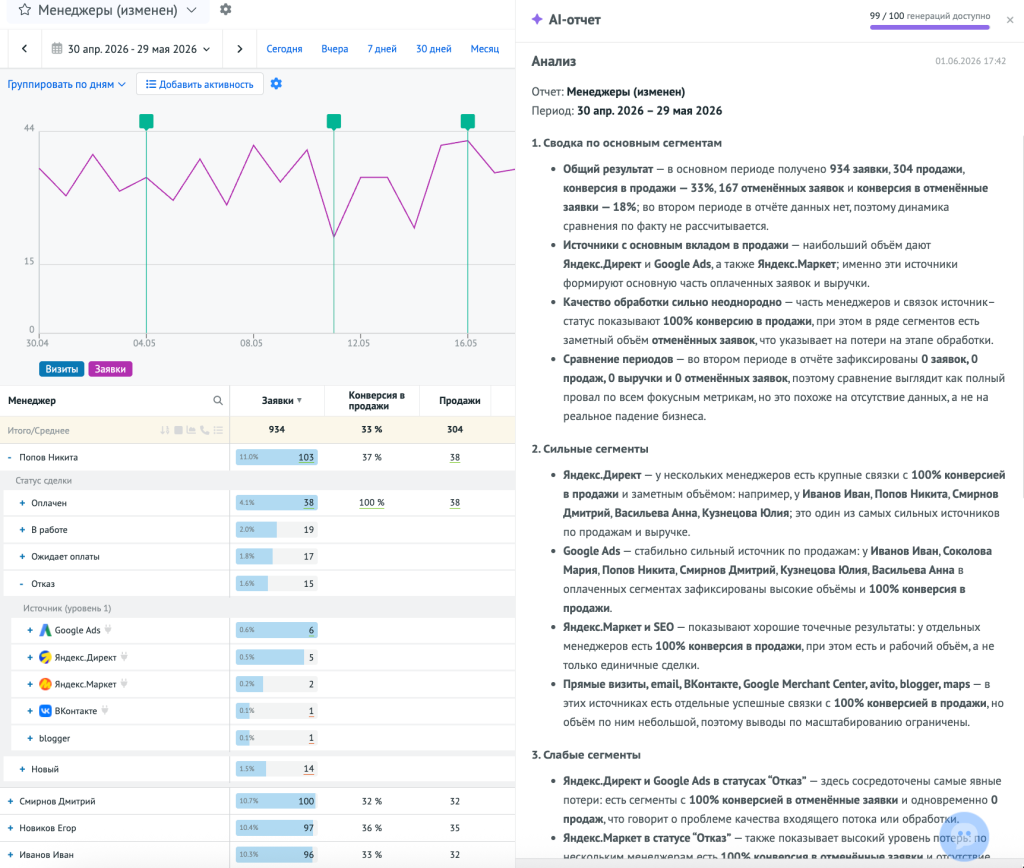Expand В работе status row
This screenshot has height=868, width=1024.
[x=22, y=530]
